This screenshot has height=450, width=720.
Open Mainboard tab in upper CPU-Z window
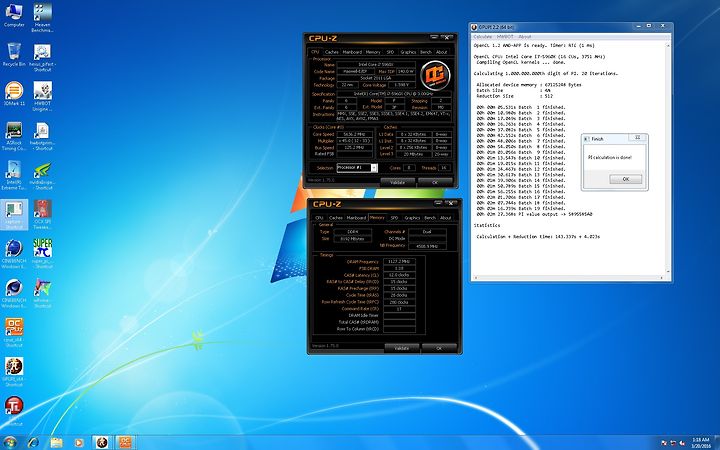pos(352,52)
